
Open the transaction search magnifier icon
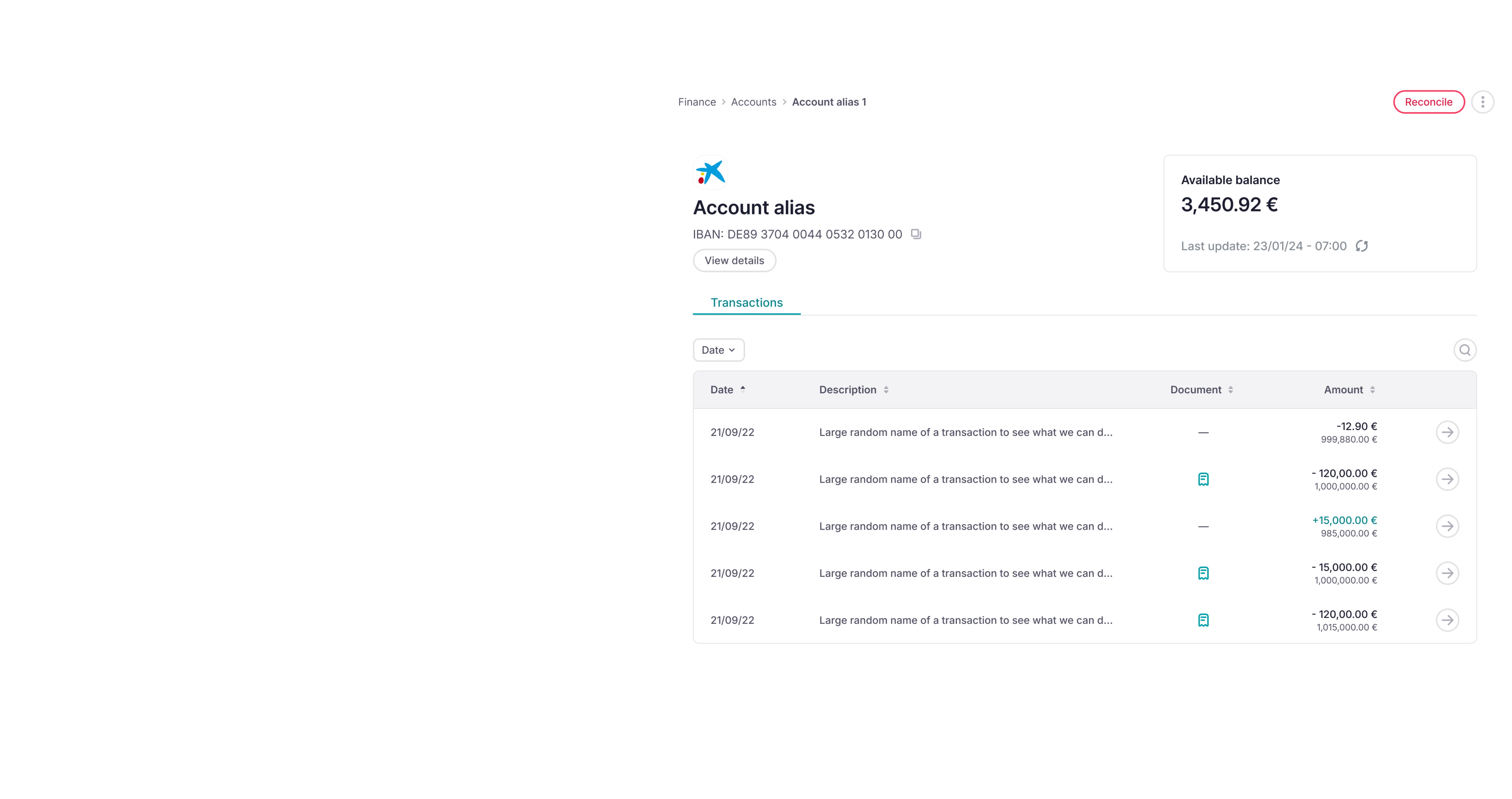point(1464,350)
